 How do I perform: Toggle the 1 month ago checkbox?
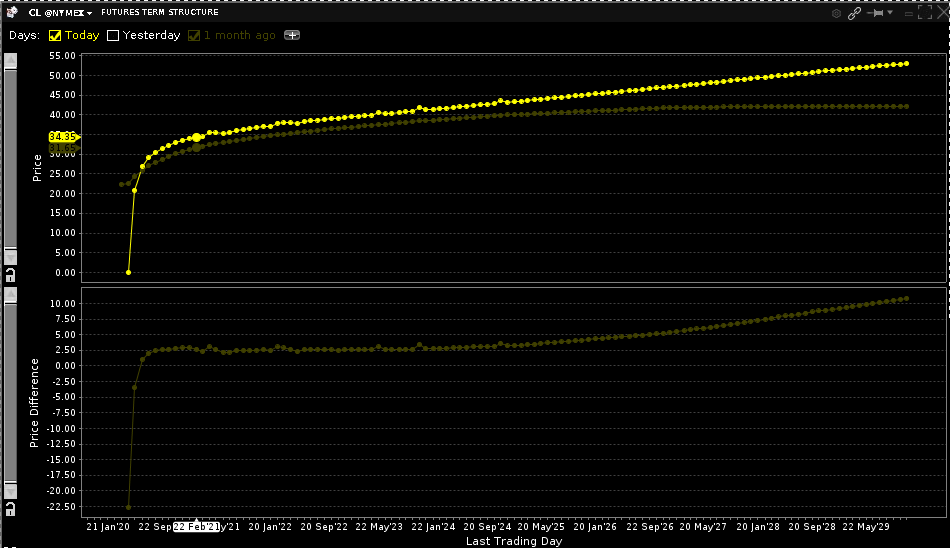(194, 35)
